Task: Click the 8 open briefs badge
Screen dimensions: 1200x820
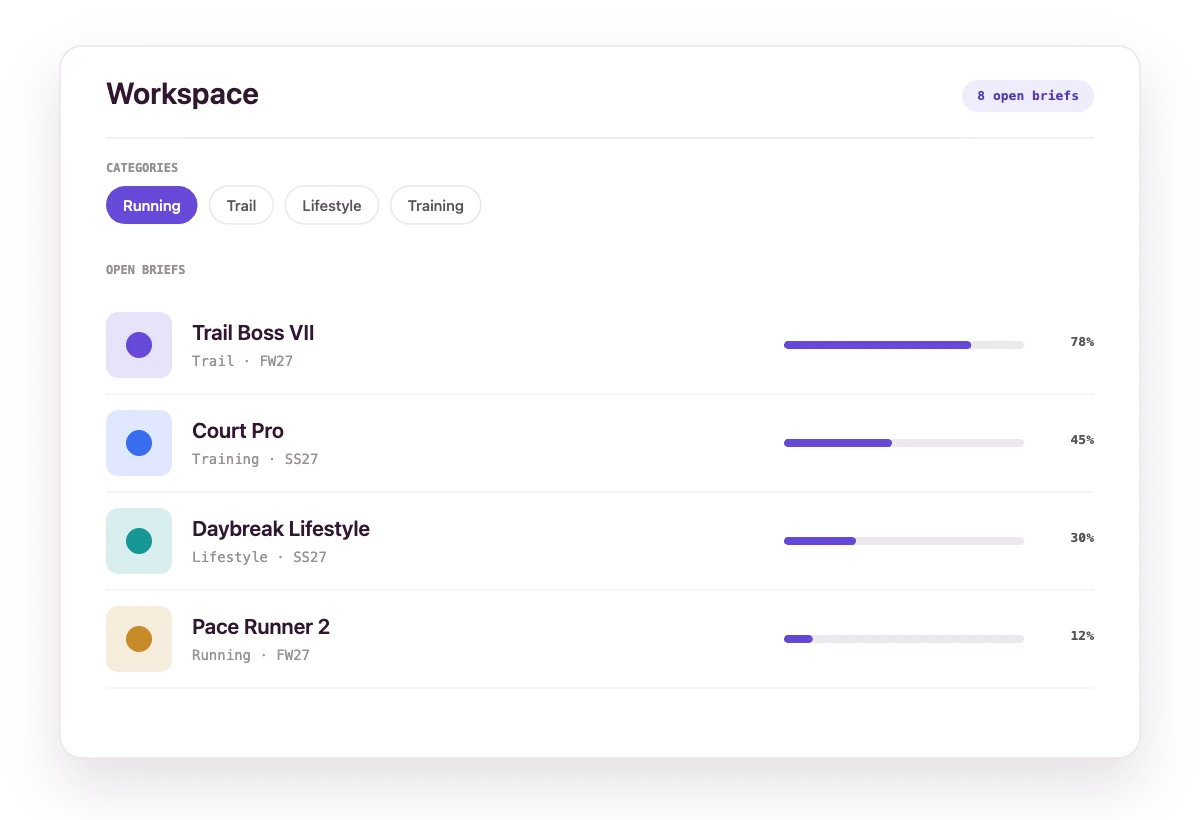Action: (x=1028, y=96)
